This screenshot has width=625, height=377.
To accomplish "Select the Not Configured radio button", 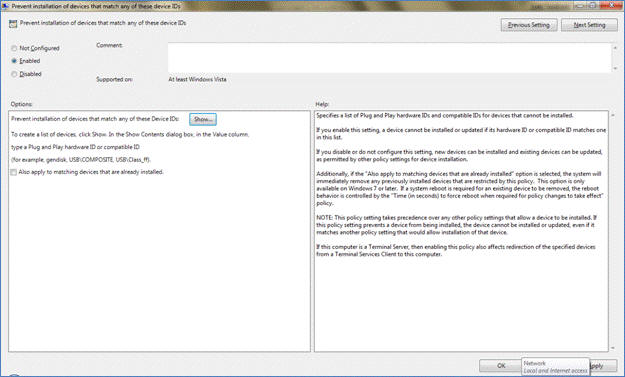I will tap(14, 48).
